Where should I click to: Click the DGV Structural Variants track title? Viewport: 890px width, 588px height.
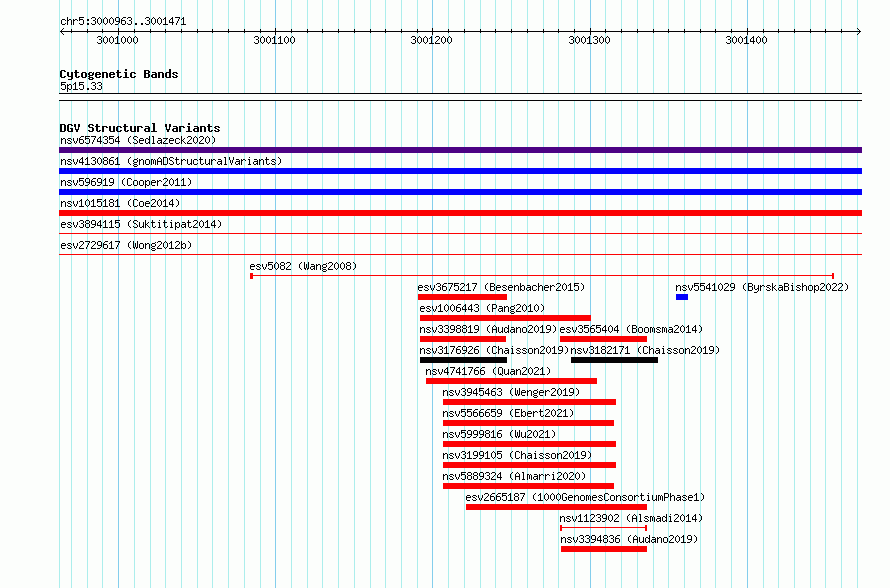(x=140, y=128)
